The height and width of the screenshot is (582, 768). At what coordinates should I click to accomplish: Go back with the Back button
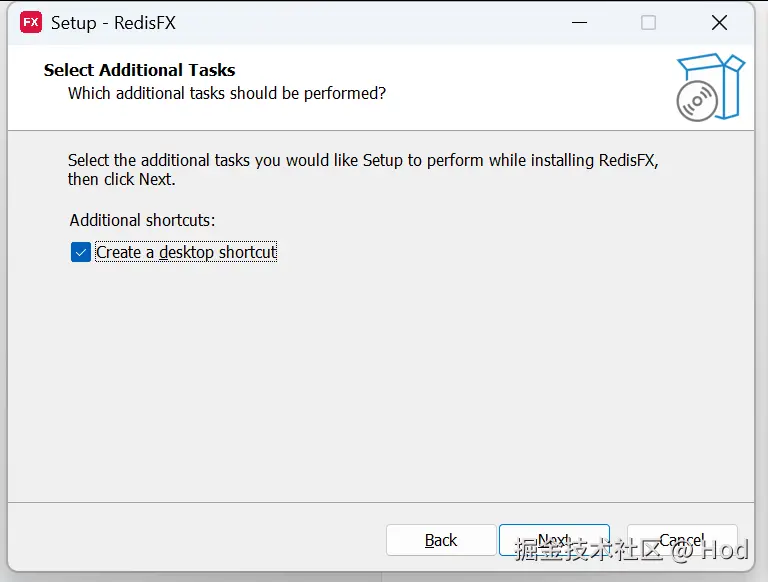[441, 540]
